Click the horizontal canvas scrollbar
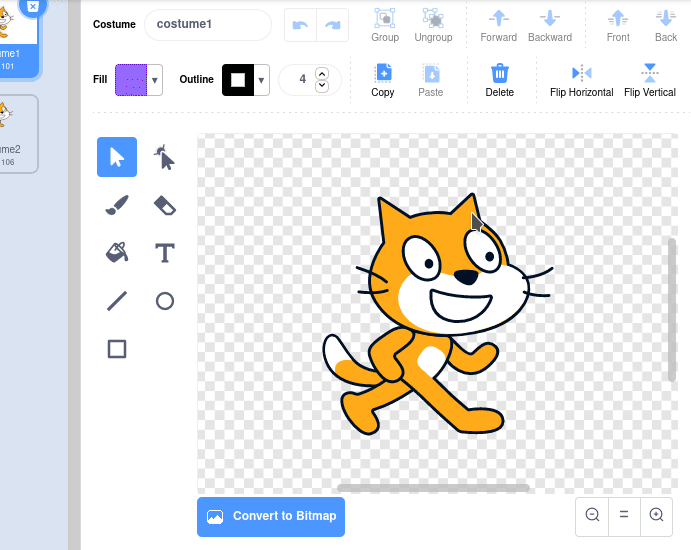The height and width of the screenshot is (550, 691). (x=433, y=488)
